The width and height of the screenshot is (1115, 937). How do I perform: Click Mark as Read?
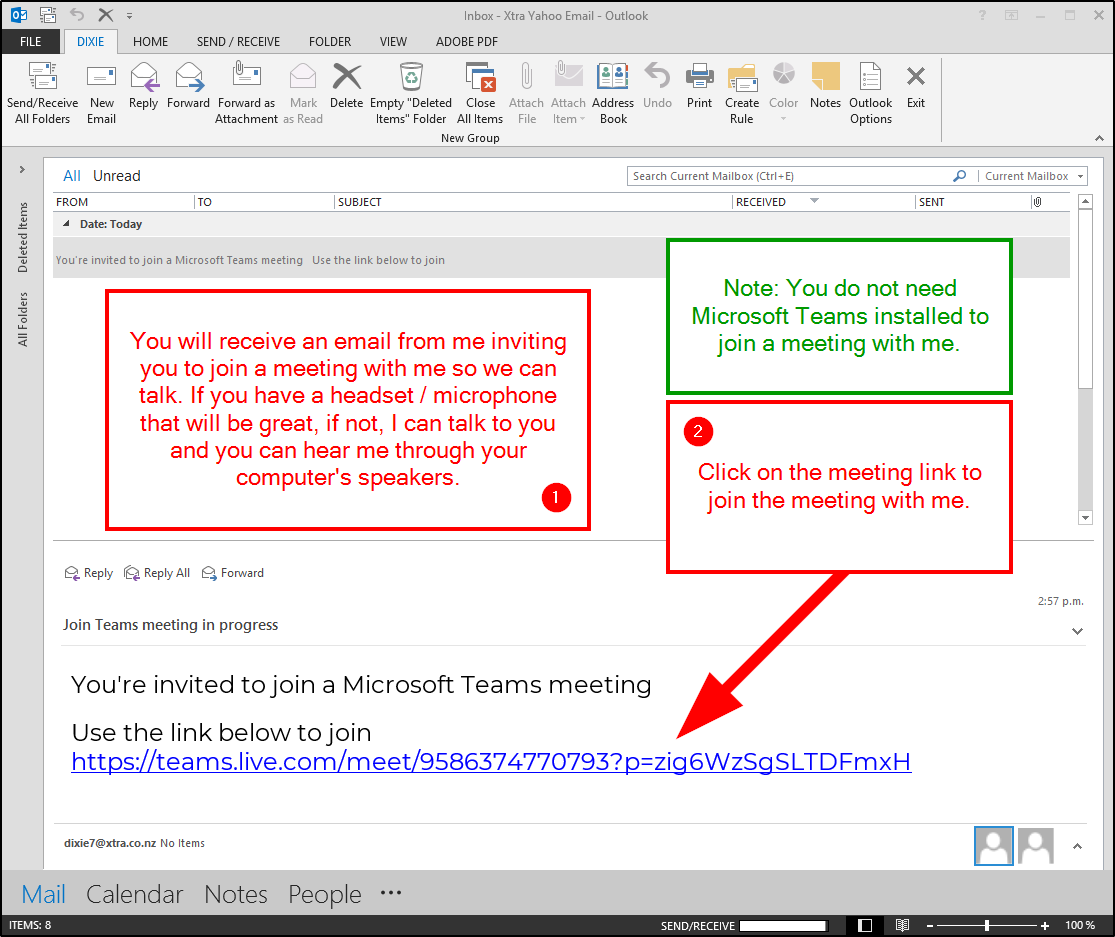coord(303,93)
